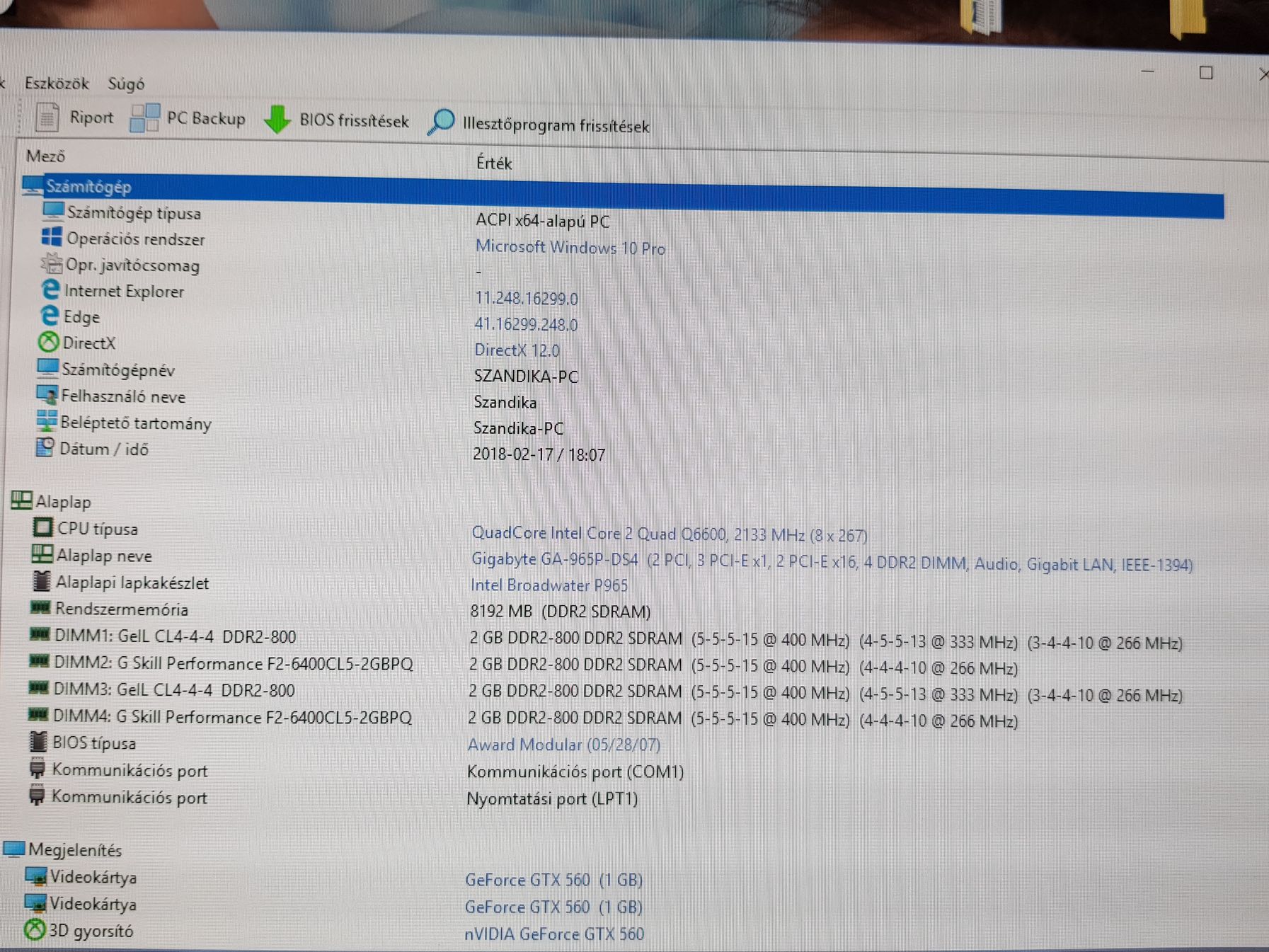This screenshot has width=1269, height=952.
Task: Click the BIOS típusa icon
Action: (38, 742)
